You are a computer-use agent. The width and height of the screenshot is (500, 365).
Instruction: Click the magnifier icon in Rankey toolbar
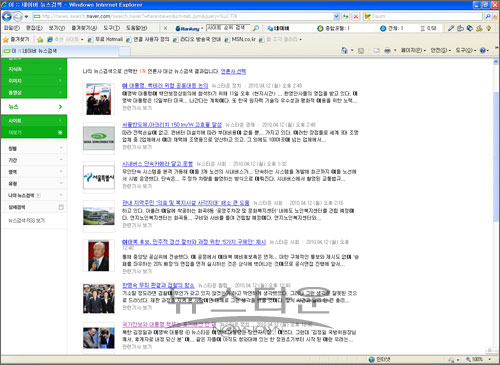pos(256,28)
